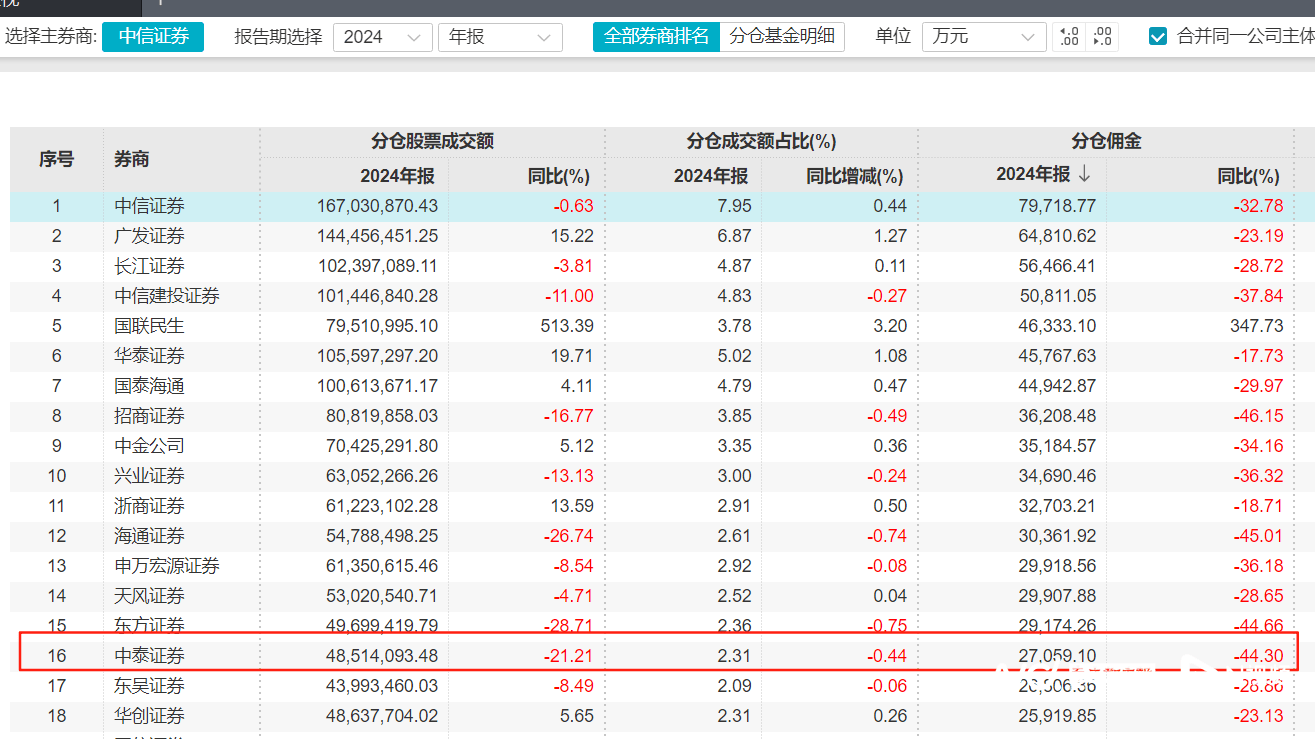1315x739 pixels.
Task: Click the 中信证券 main broker button
Action: tap(152, 36)
